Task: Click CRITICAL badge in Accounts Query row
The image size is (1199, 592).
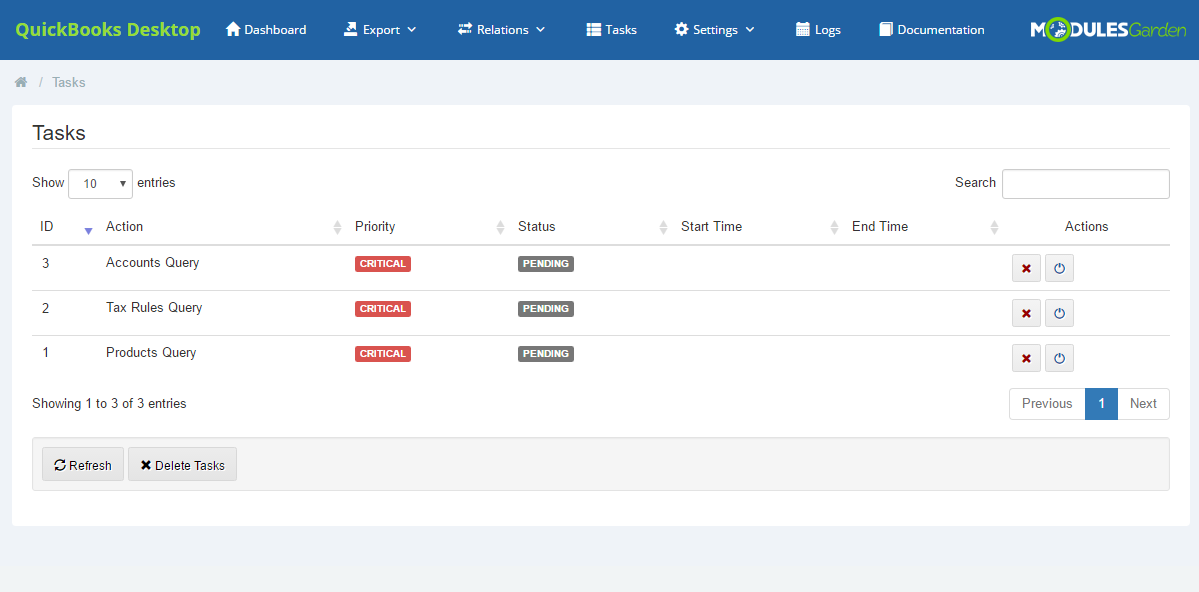Action: [x=383, y=264]
